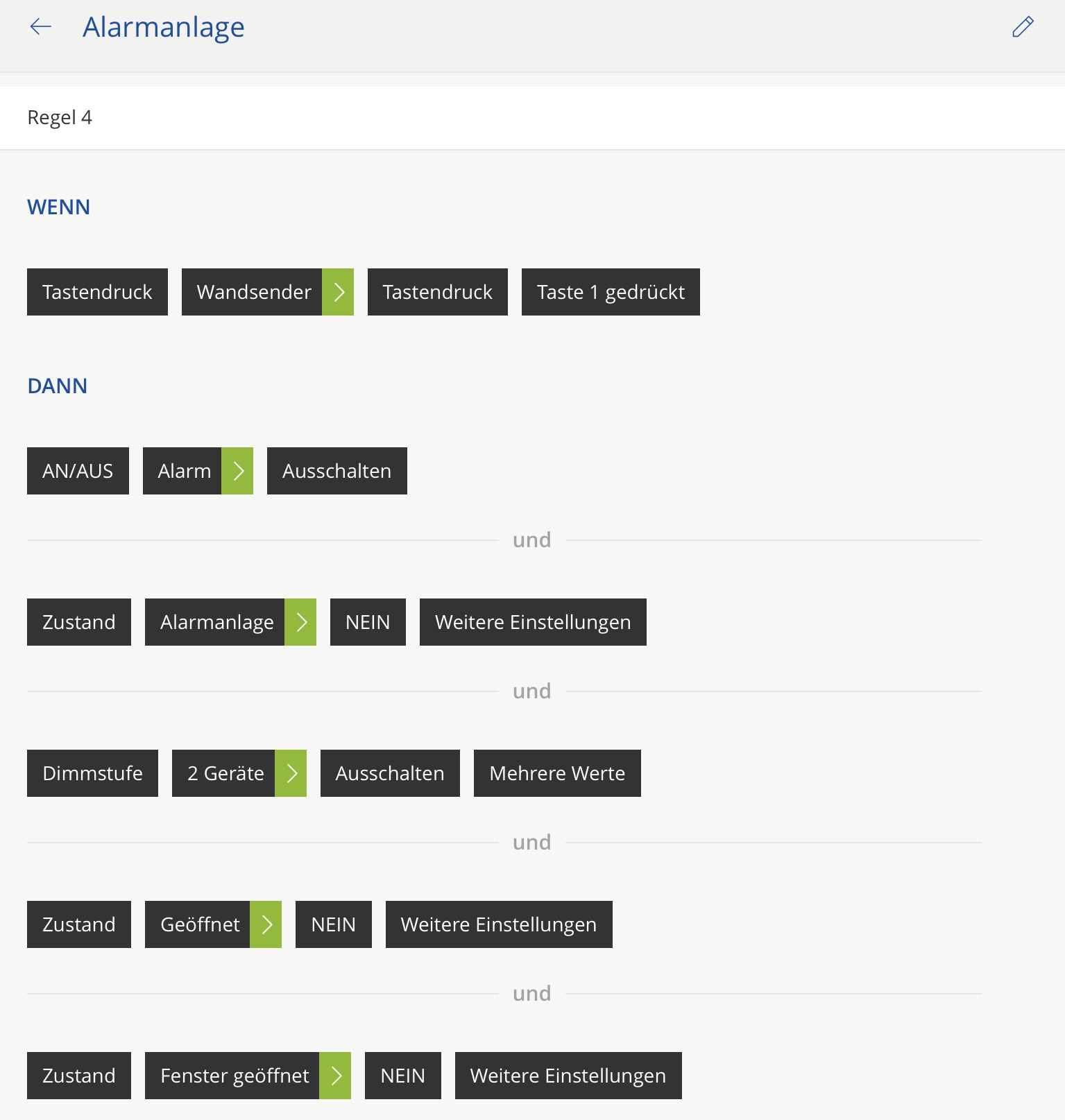Open Weitere Einstellungen for Alarmanlage
This screenshot has width=1065, height=1120.
click(533, 622)
